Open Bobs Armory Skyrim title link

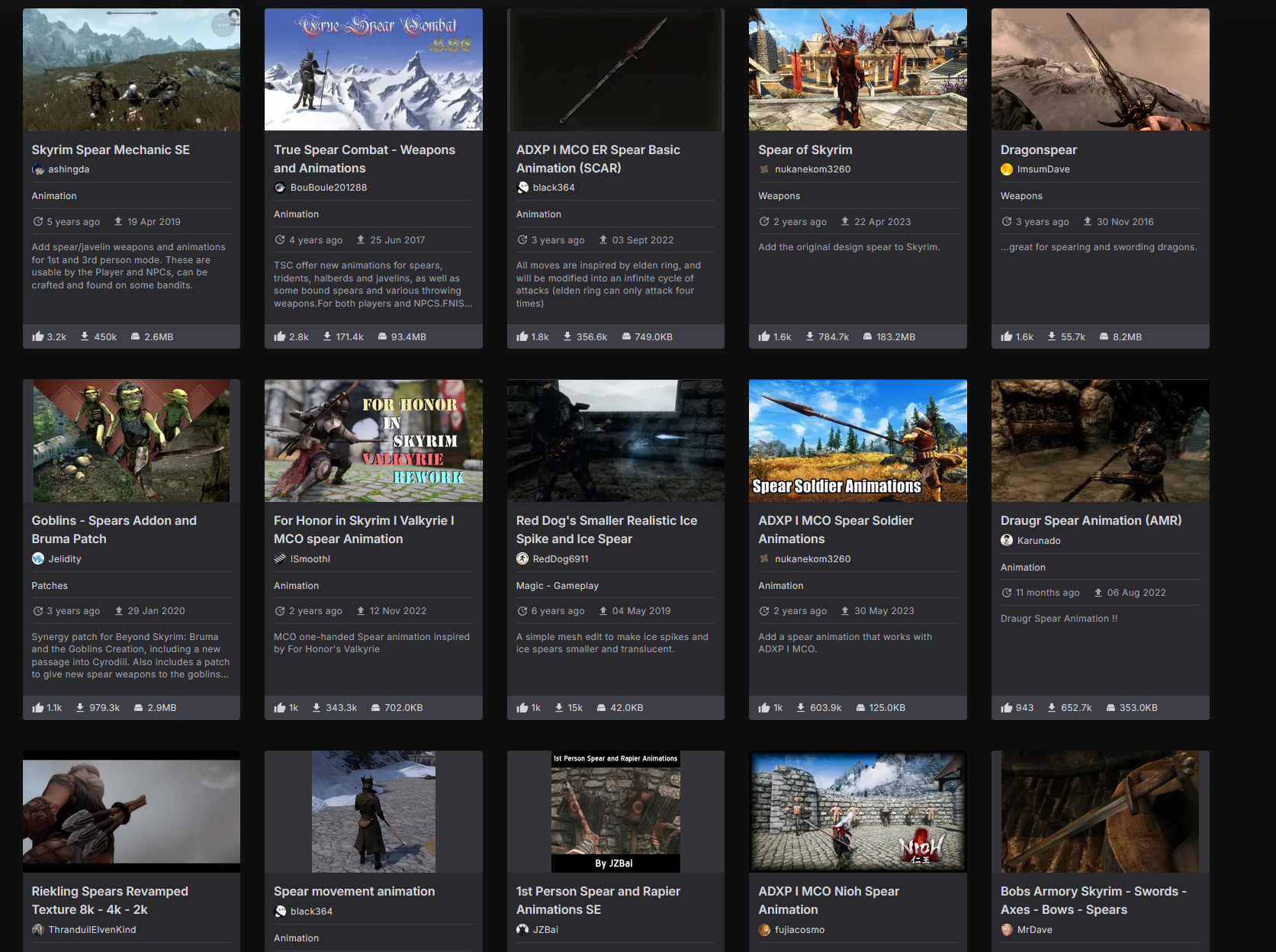1094,901
